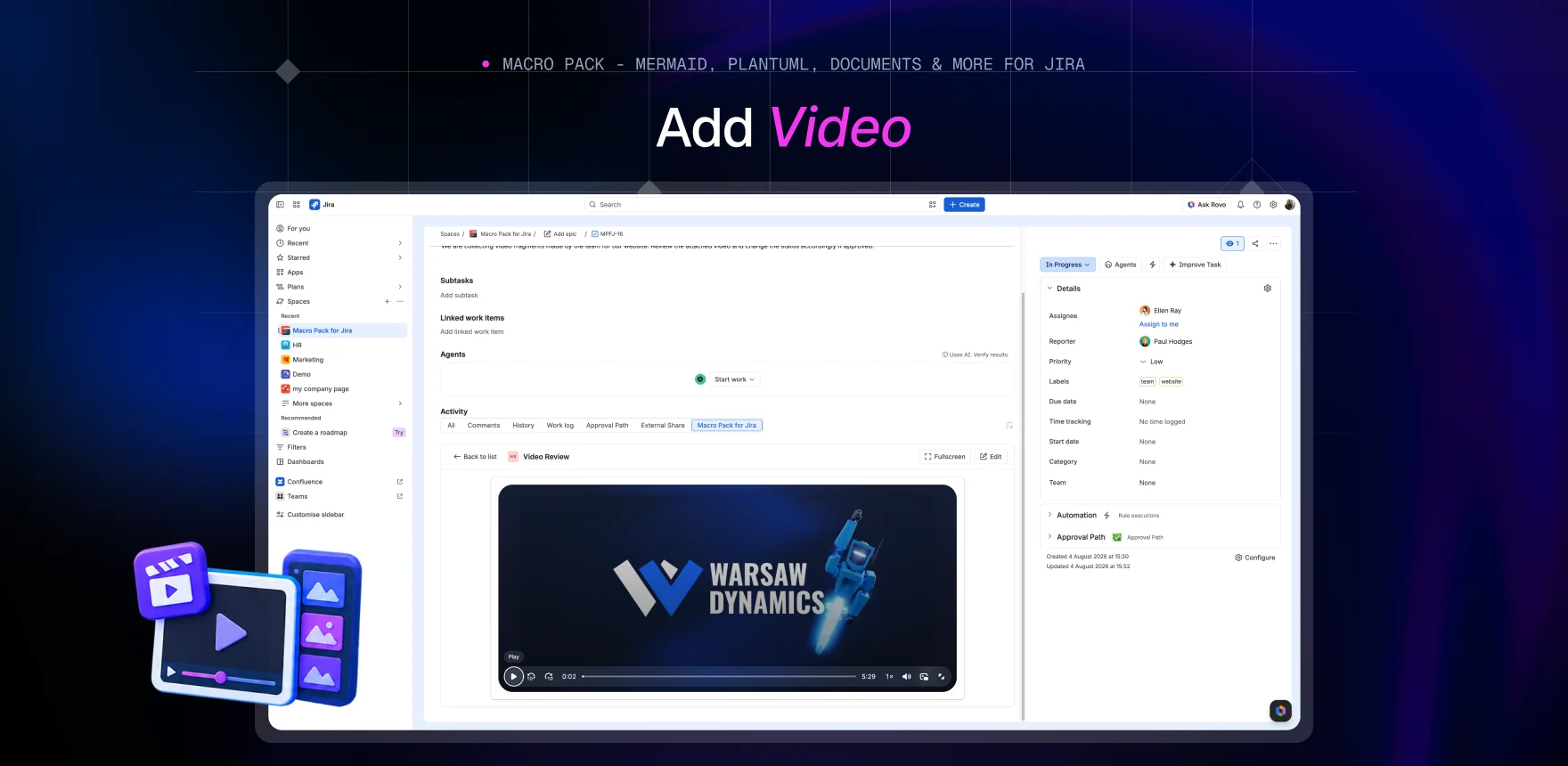
Task: Open the In Progress status dropdown
Action: tap(1067, 265)
